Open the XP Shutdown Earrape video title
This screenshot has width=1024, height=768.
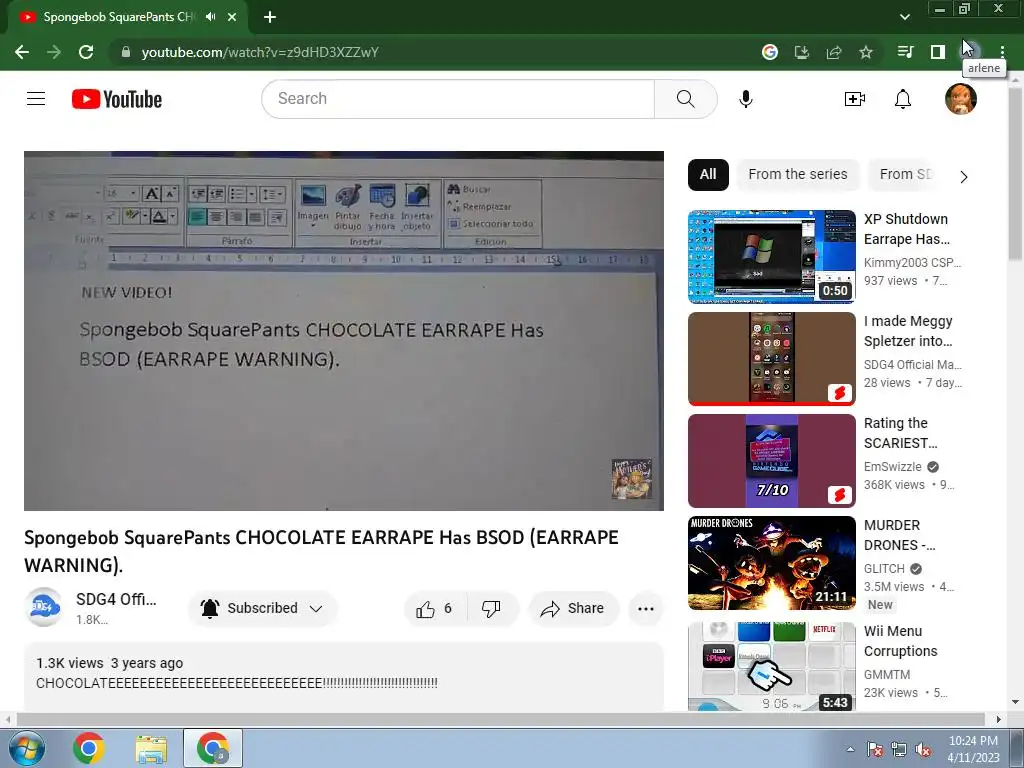click(906, 229)
